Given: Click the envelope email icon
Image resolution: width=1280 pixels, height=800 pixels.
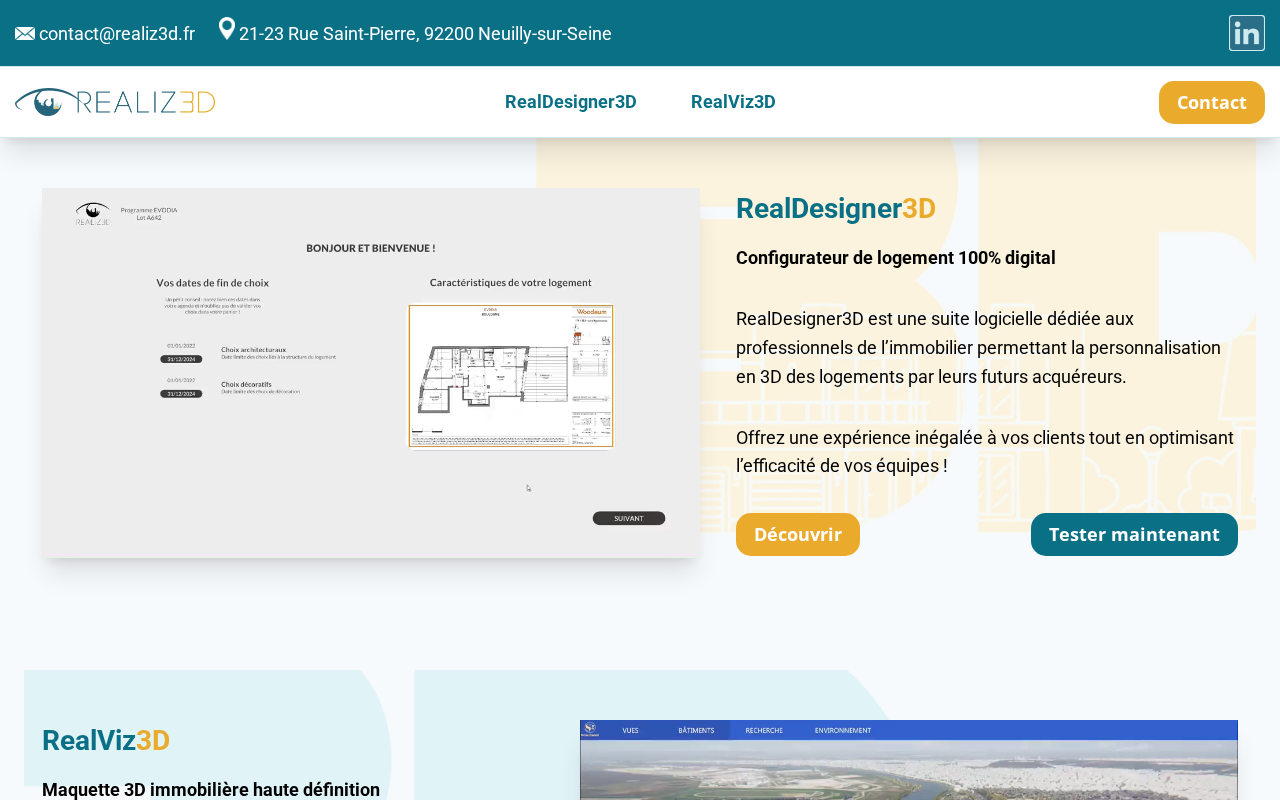Looking at the screenshot, I should [25, 34].
